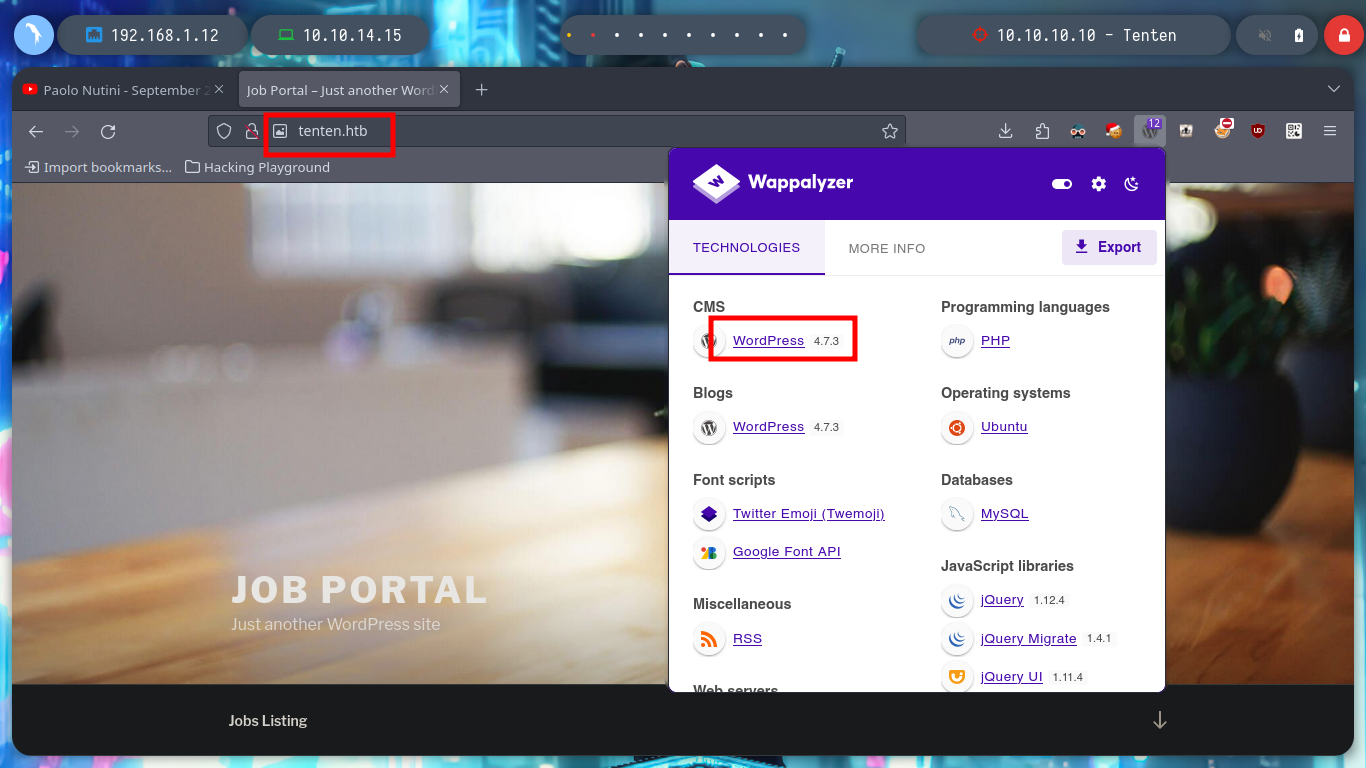The width and height of the screenshot is (1366, 768).
Task: Open the Hacking Playground bookmarks folder
Action: [x=257, y=167]
